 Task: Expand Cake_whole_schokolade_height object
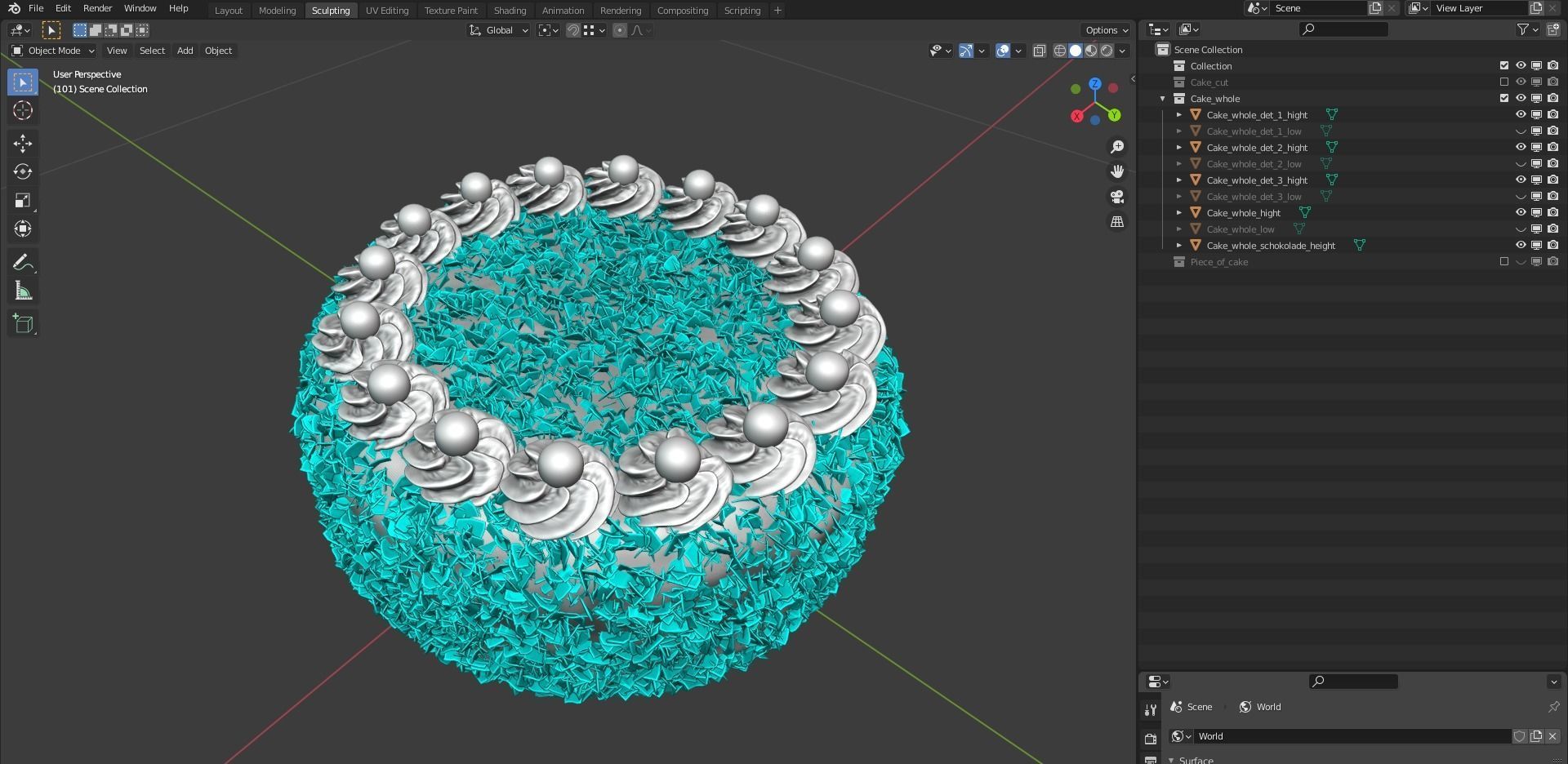coord(1179,246)
